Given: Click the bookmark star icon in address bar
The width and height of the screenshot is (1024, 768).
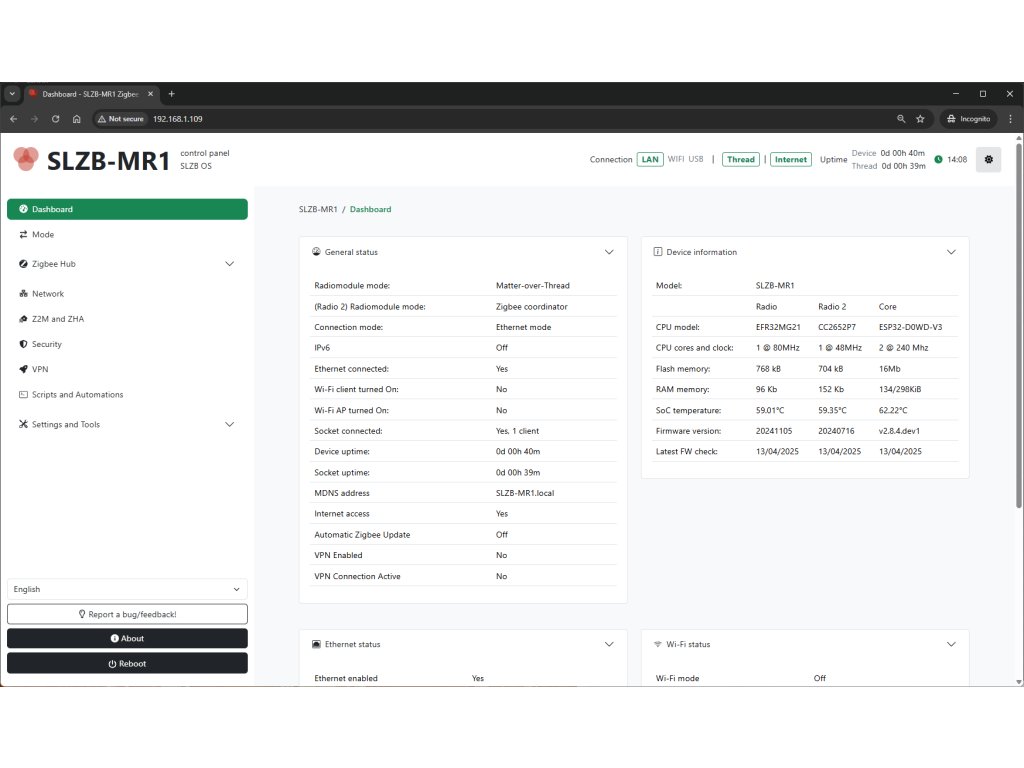Looking at the screenshot, I should 920,118.
